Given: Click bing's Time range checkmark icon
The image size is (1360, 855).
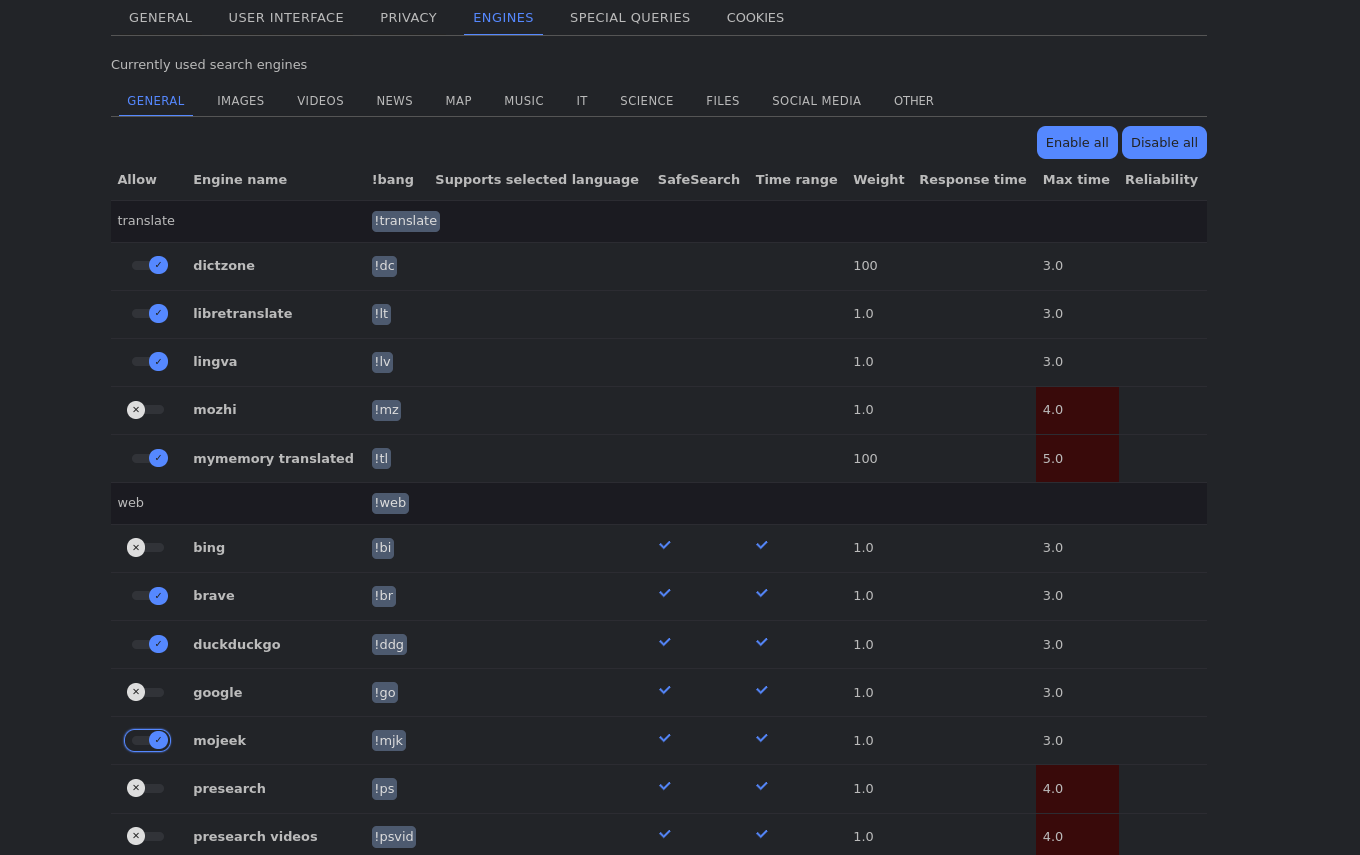Looking at the screenshot, I should (x=761, y=545).
